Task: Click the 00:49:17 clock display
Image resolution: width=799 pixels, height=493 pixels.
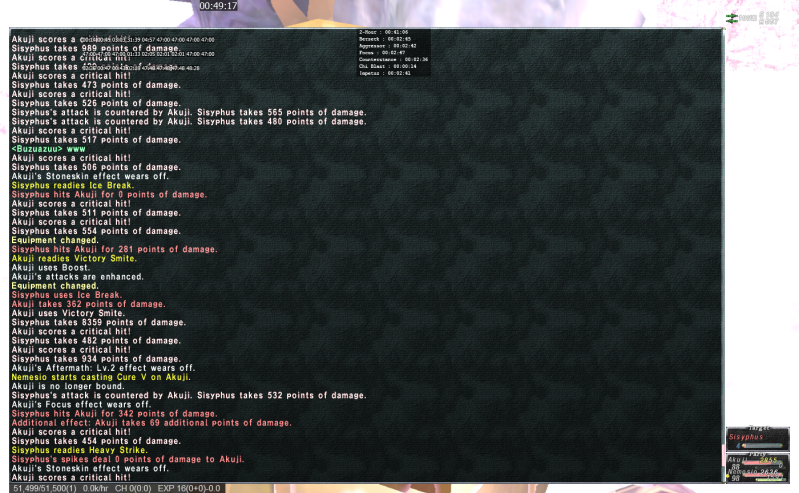Action: coord(218,6)
